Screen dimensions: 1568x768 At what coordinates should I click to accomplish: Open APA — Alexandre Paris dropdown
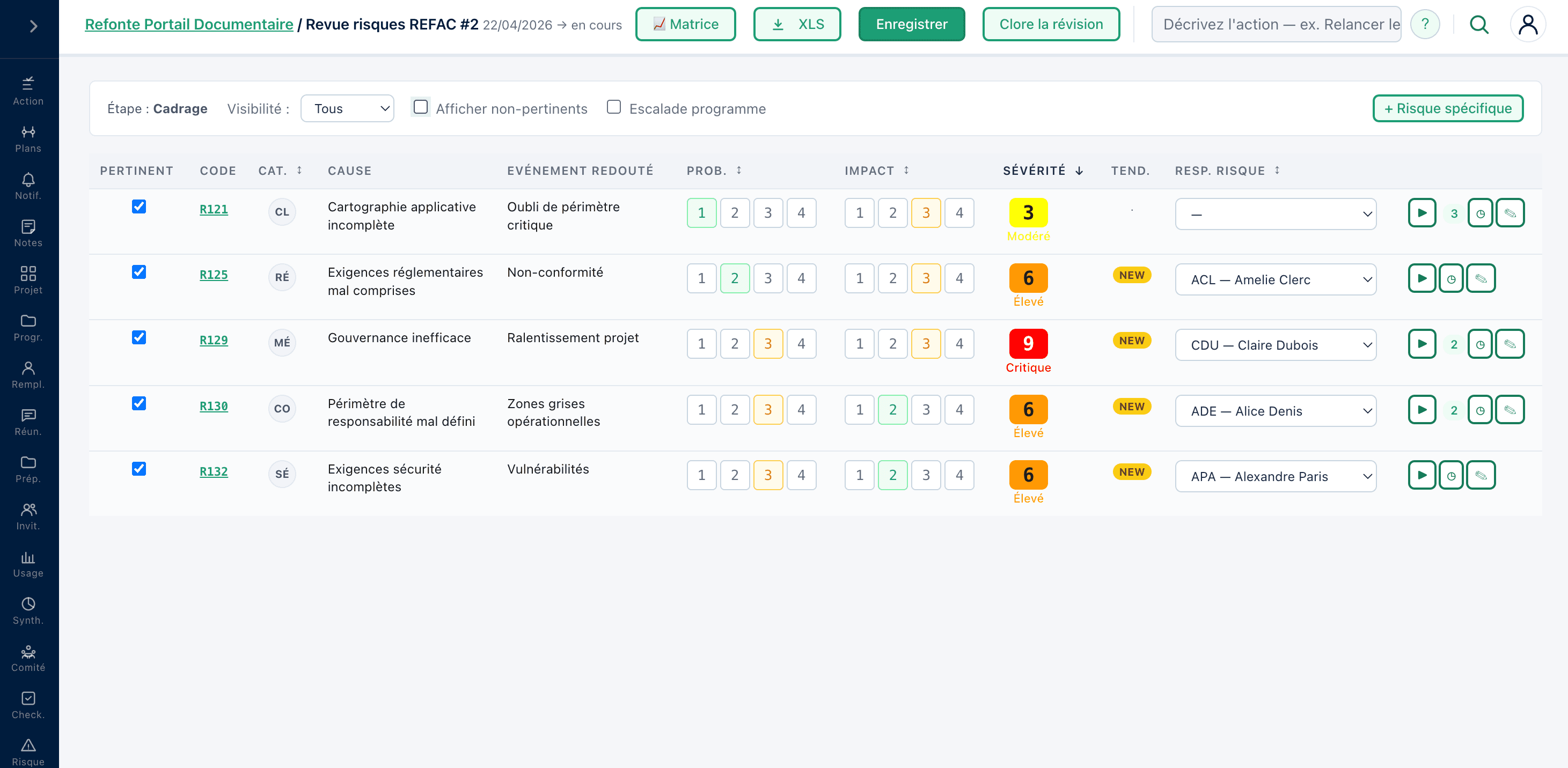click(x=1275, y=476)
